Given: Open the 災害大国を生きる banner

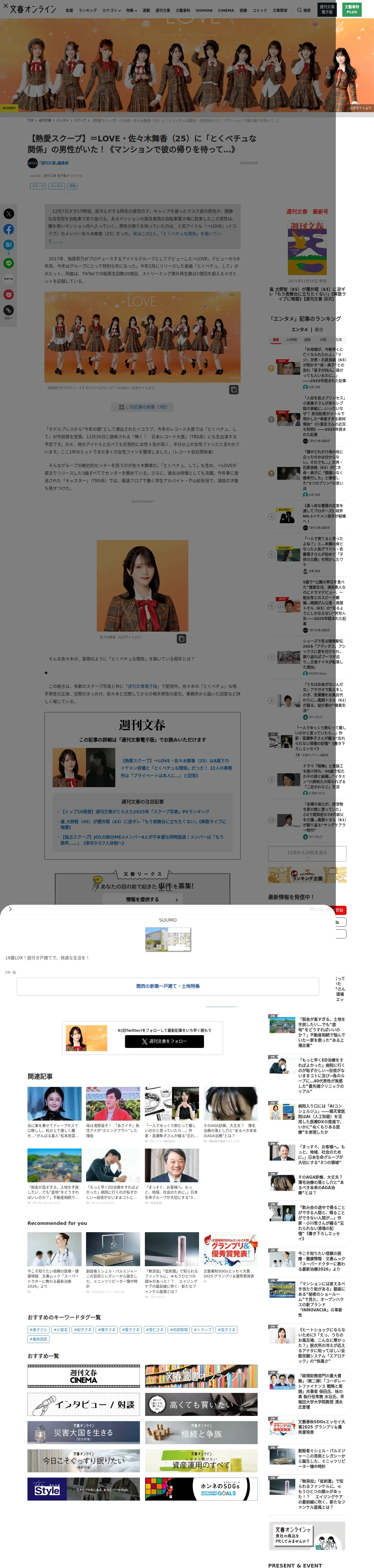Looking at the screenshot, I should 83,1432.
